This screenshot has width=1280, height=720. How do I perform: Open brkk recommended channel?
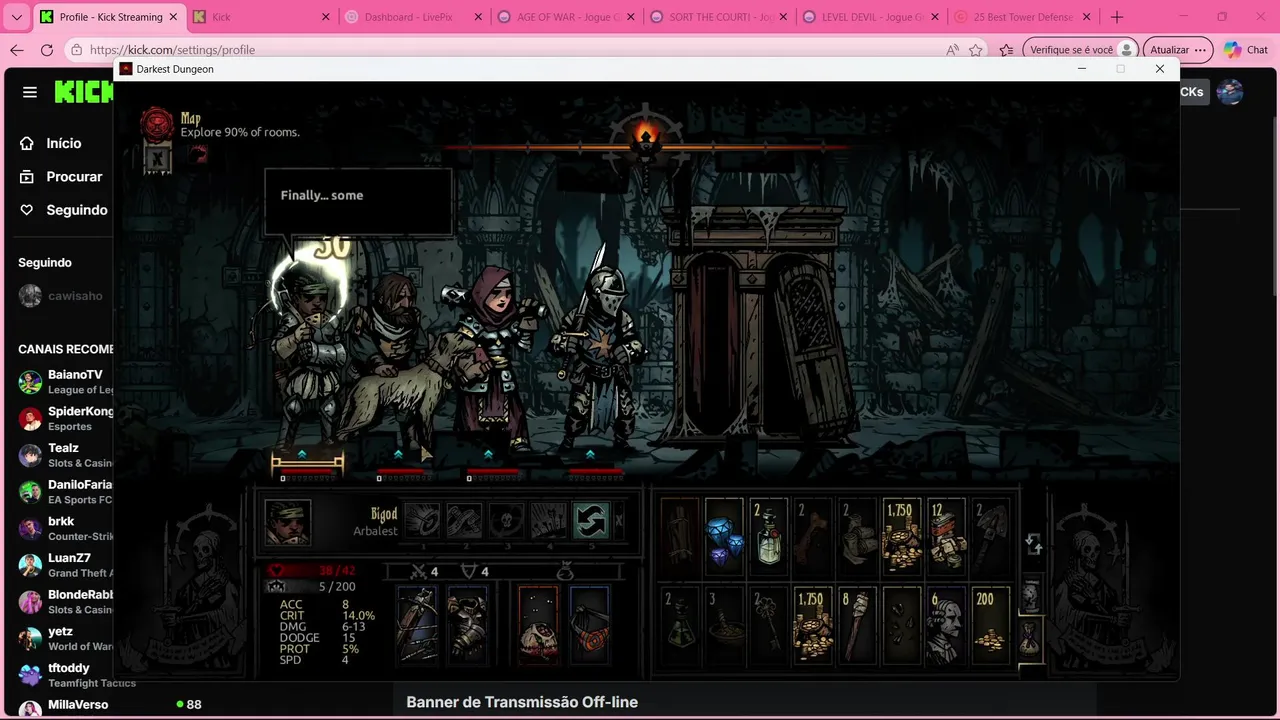tap(66, 528)
